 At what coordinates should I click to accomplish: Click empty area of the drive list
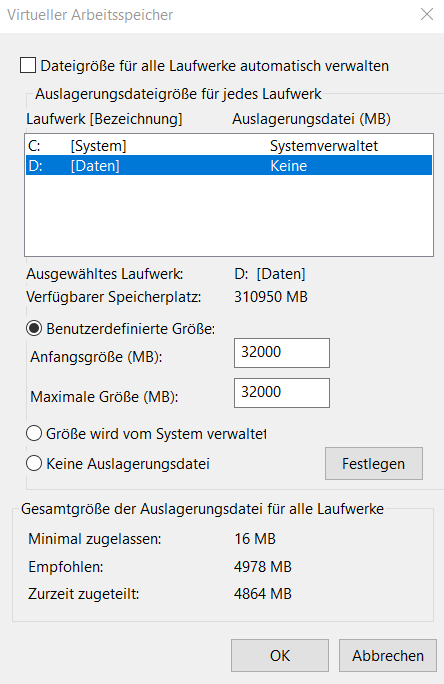point(229,215)
